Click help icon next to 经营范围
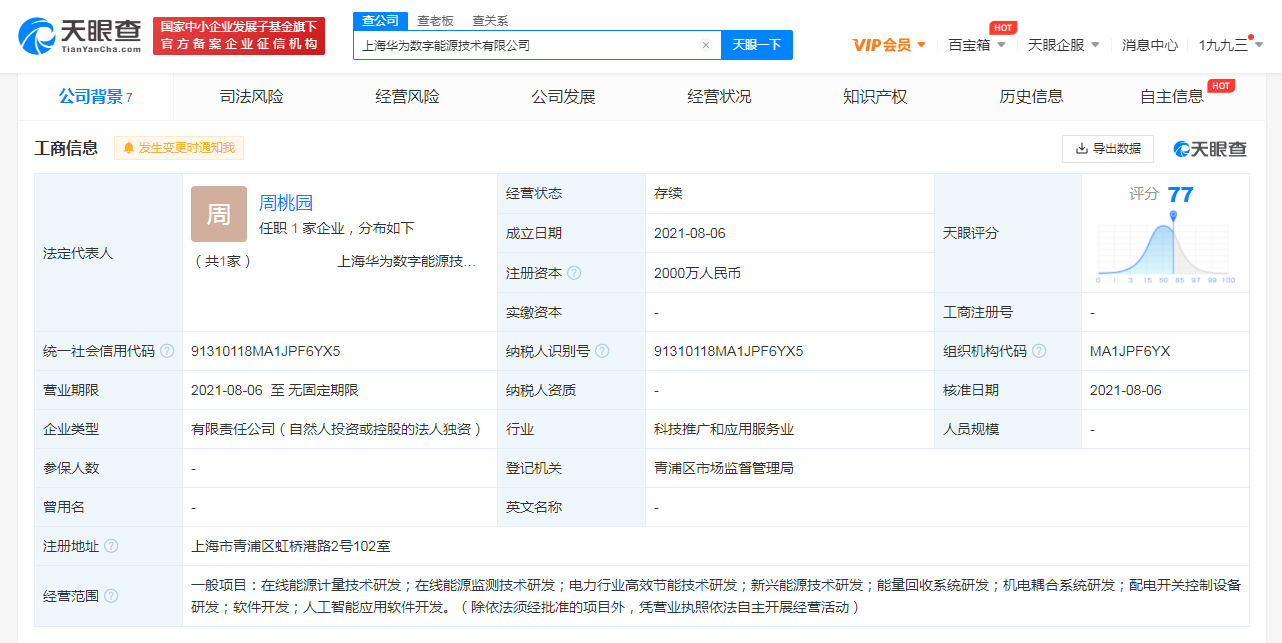The width and height of the screenshot is (1282, 643). click(x=111, y=596)
